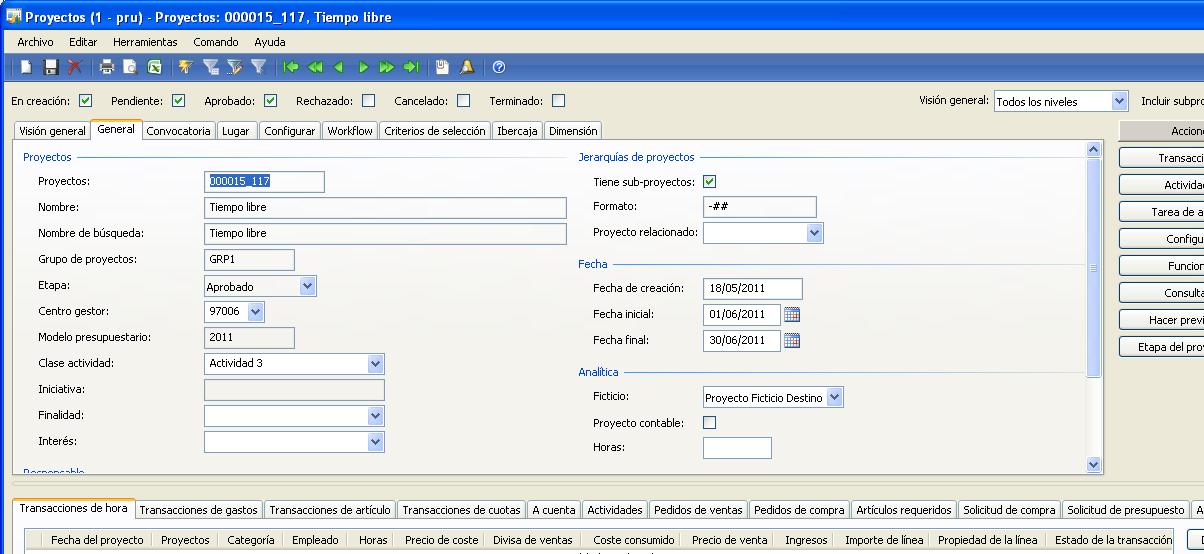1204x554 pixels.
Task: Click the Precio de coste column header
Action: point(441,540)
